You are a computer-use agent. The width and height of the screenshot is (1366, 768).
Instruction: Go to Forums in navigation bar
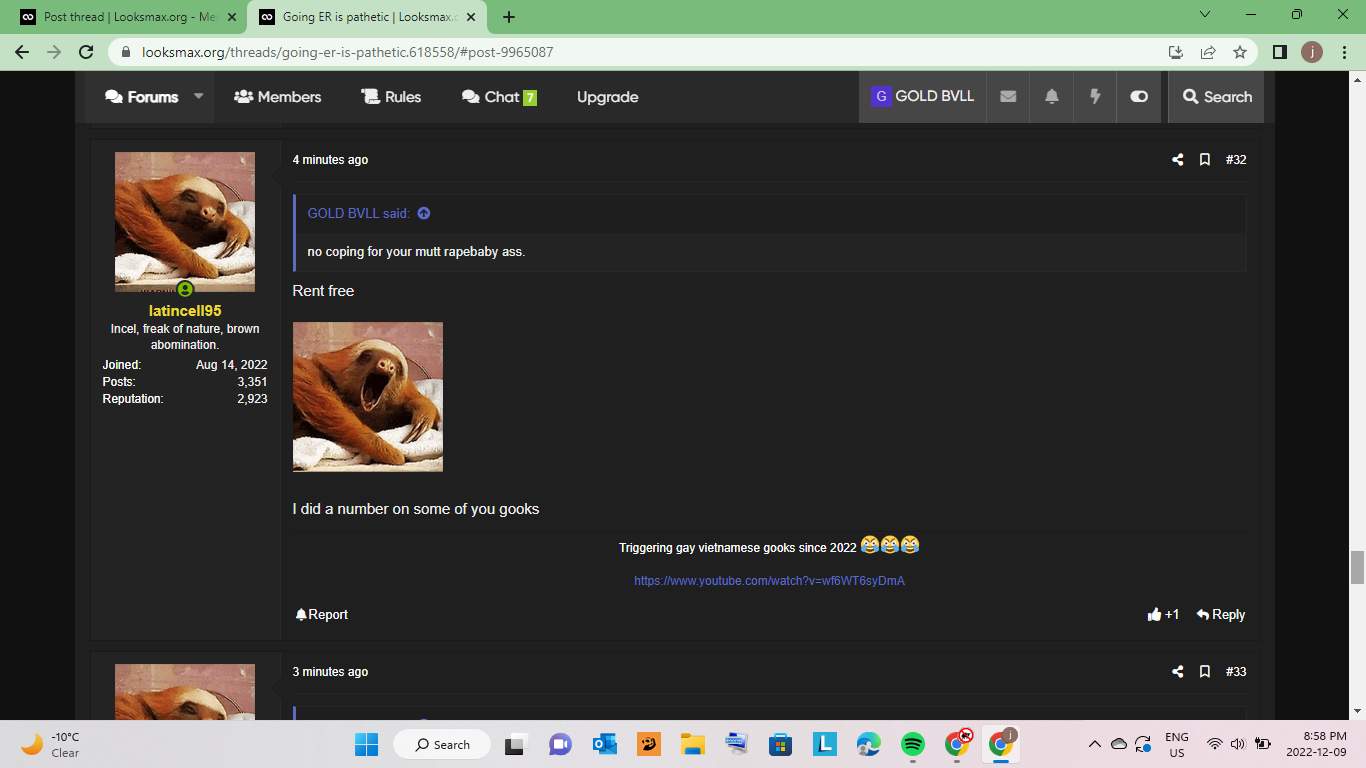tap(142, 97)
